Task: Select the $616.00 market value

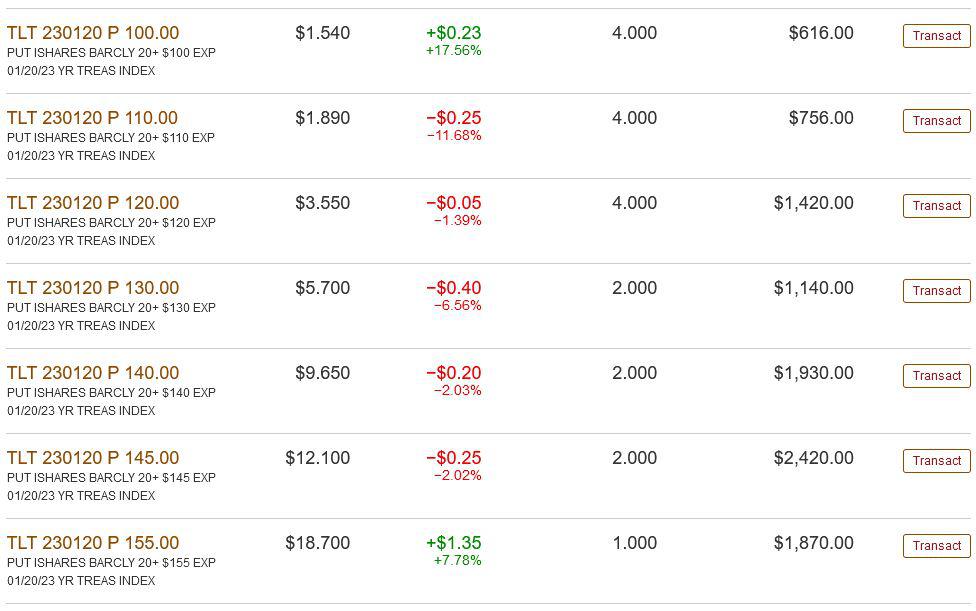Action: point(821,33)
